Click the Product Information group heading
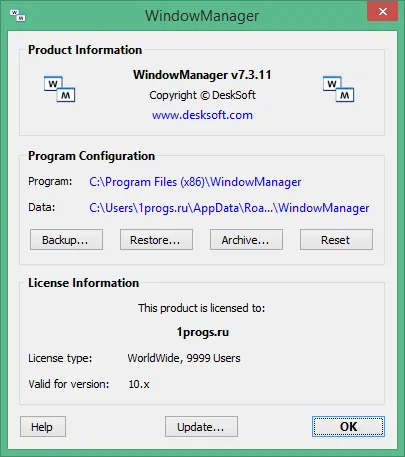Viewport: 405px width, 457px height. (85, 50)
